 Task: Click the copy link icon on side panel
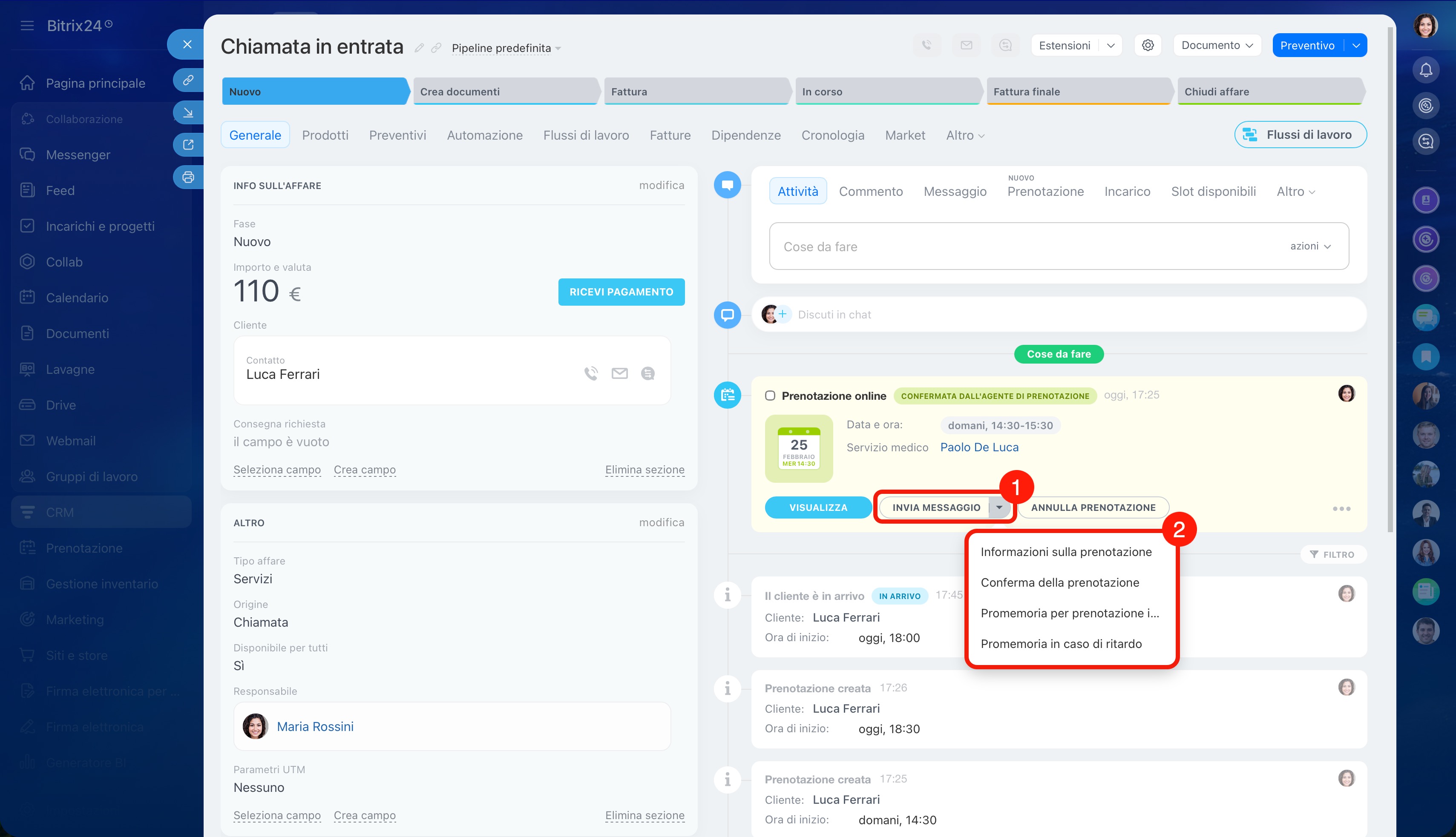188,80
